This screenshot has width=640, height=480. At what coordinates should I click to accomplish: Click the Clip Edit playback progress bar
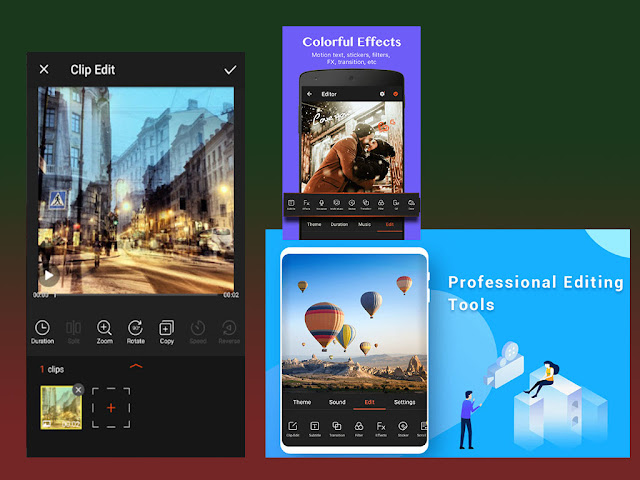tap(136, 295)
